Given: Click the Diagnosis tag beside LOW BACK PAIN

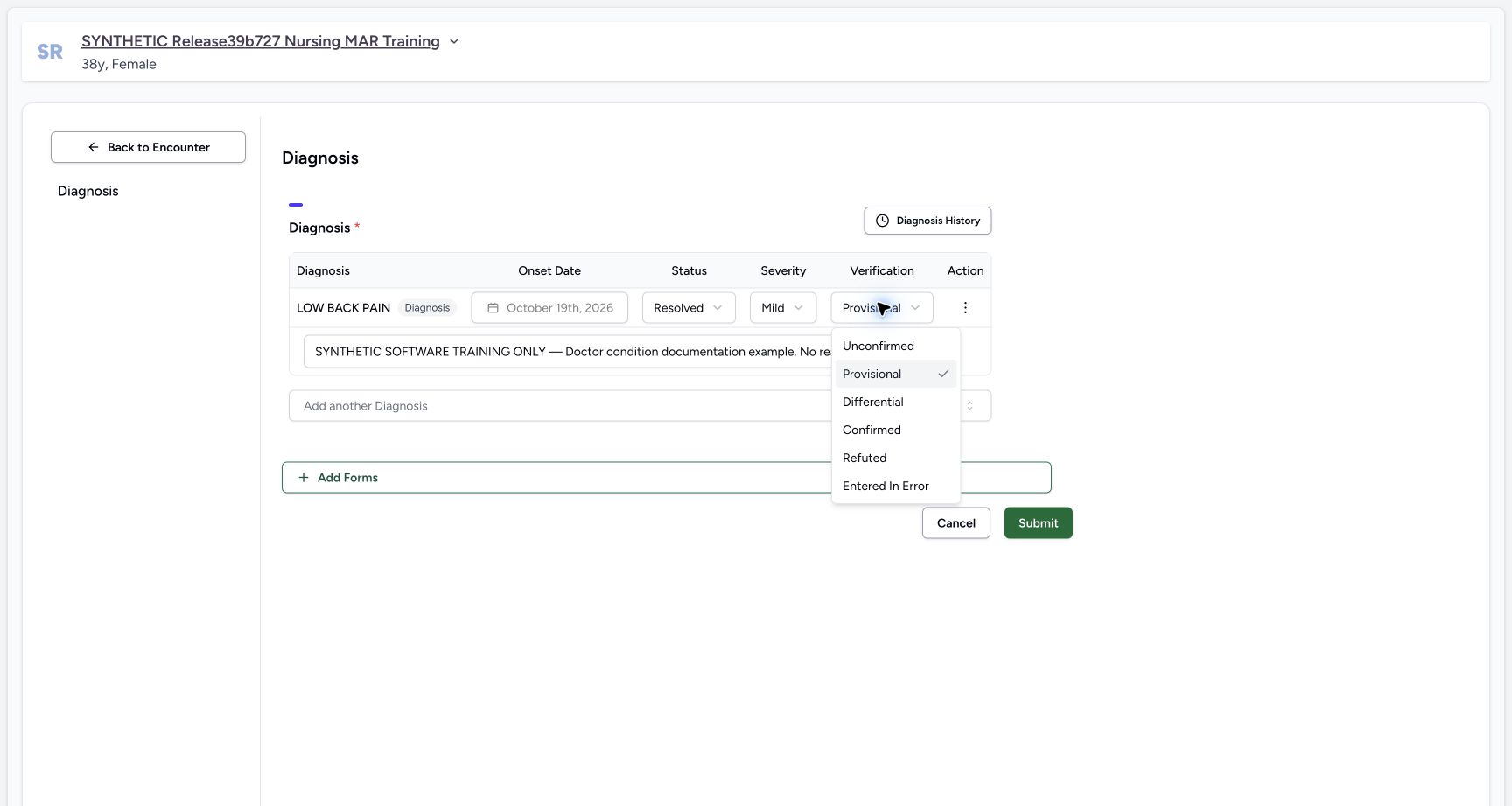Looking at the screenshot, I should (427, 307).
